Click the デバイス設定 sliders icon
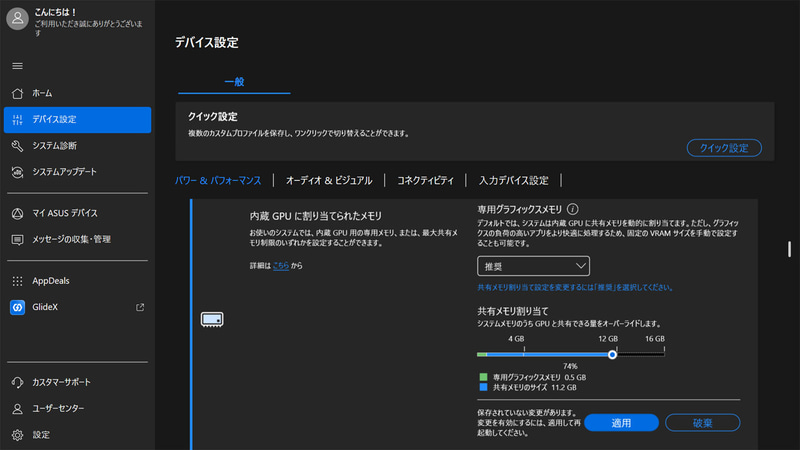The image size is (800, 450). click(17, 120)
